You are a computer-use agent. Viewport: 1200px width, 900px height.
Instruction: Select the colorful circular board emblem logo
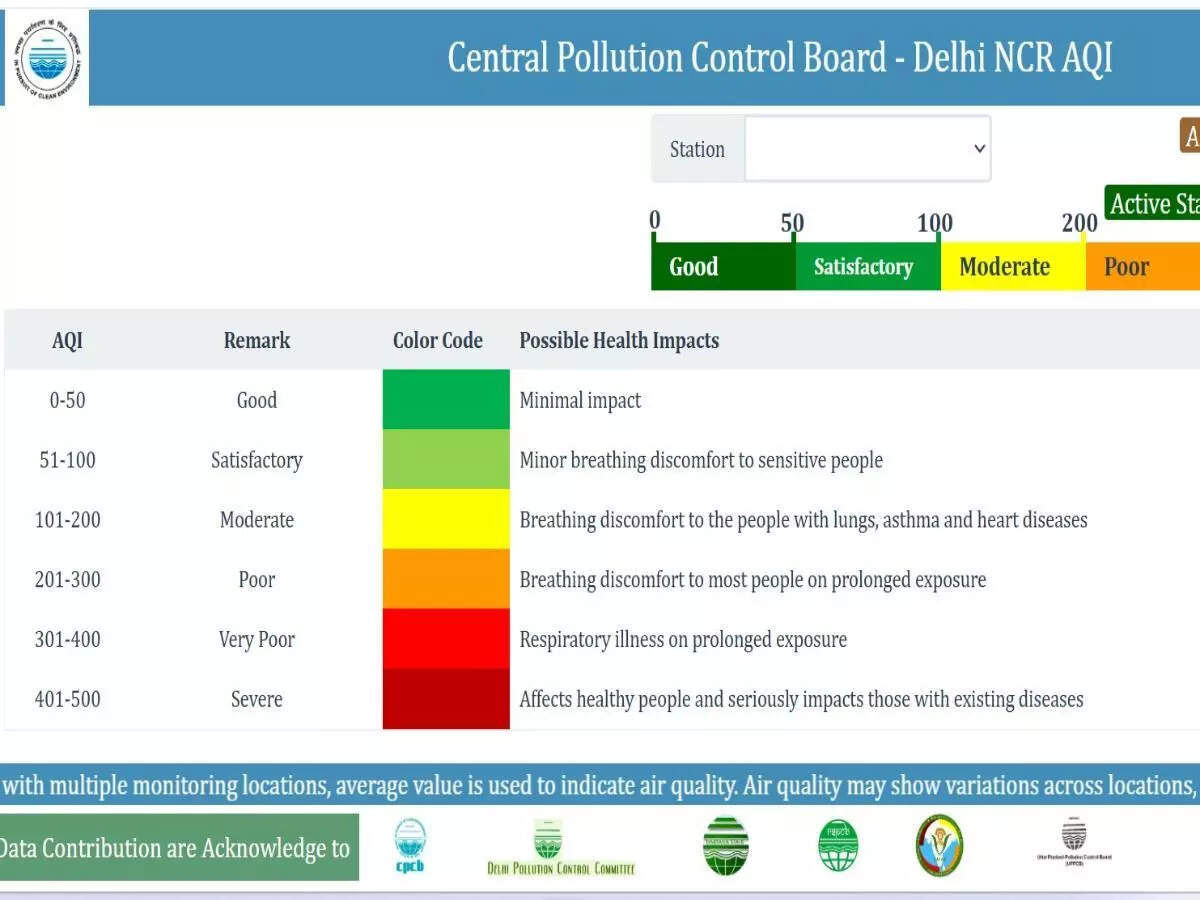[938, 845]
